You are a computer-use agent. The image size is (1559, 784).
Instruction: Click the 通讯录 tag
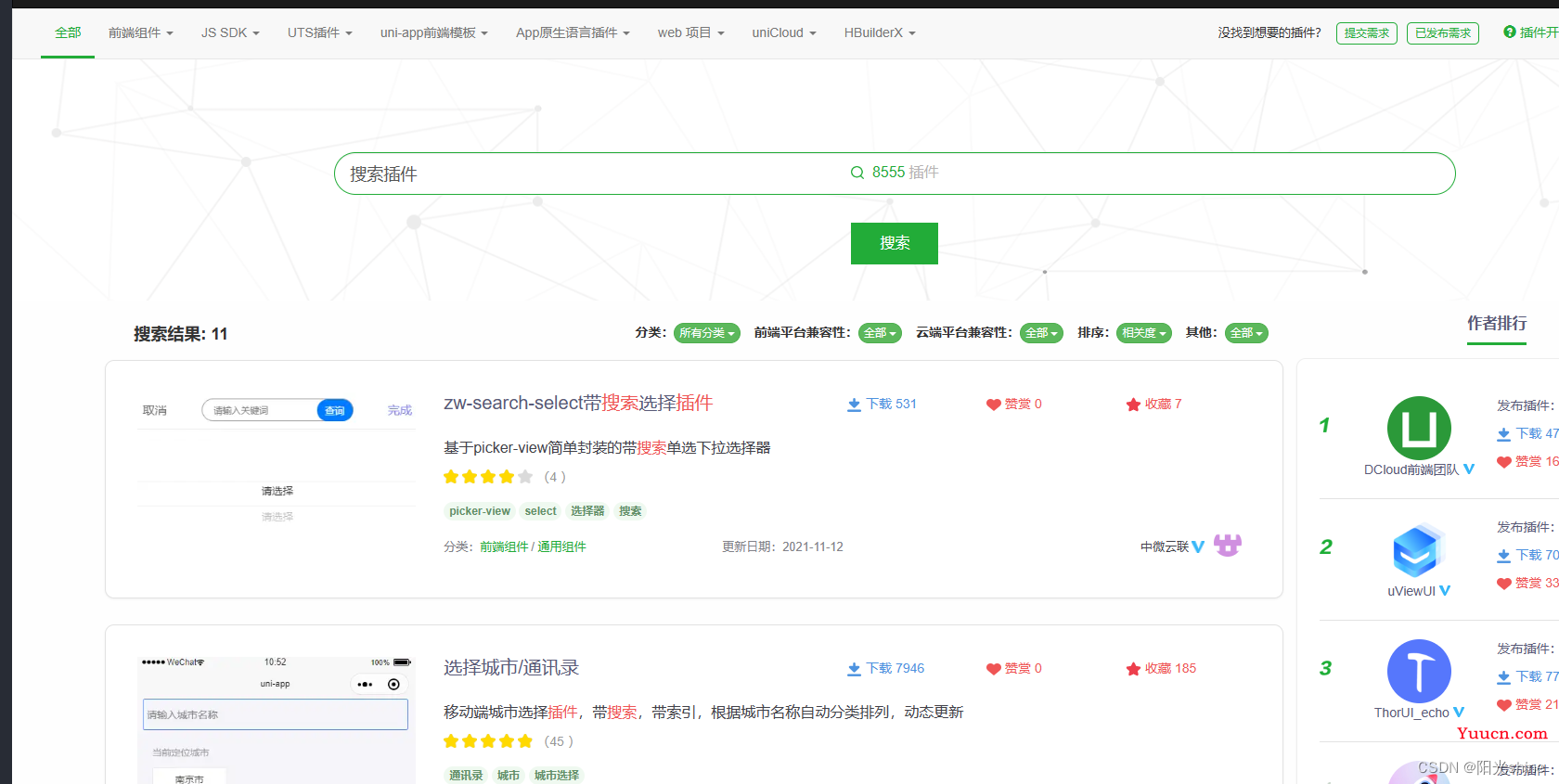pos(466,776)
